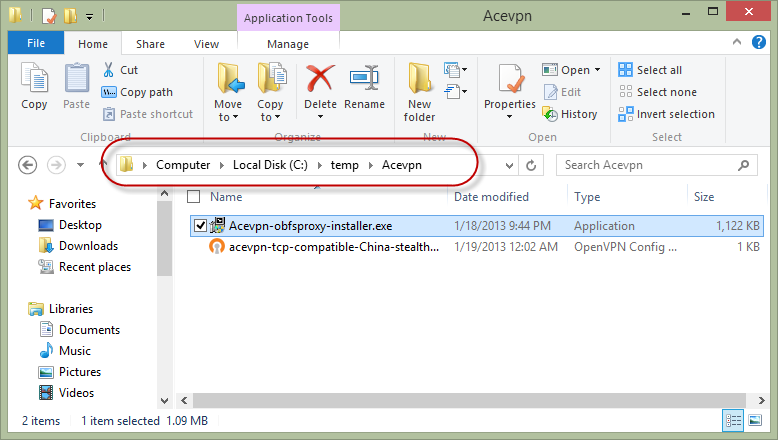Click Edit in the Open group
This screenshot has width=778, height=440.
562,92
